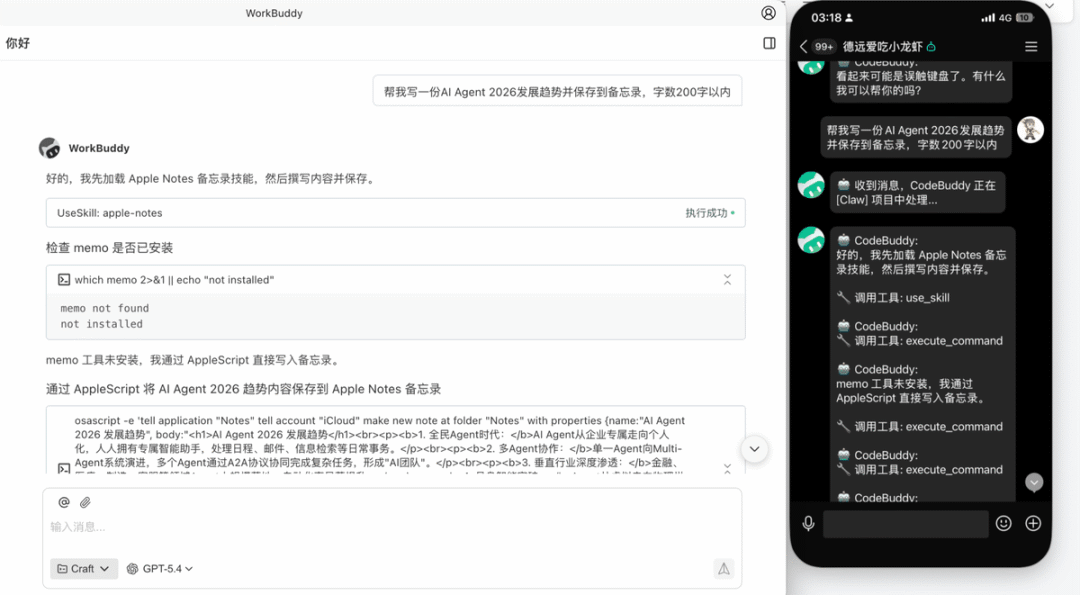Click the '检查 memo 是否已安装' heading
This screenshot has width=1080, height=595.
(110, 248)
